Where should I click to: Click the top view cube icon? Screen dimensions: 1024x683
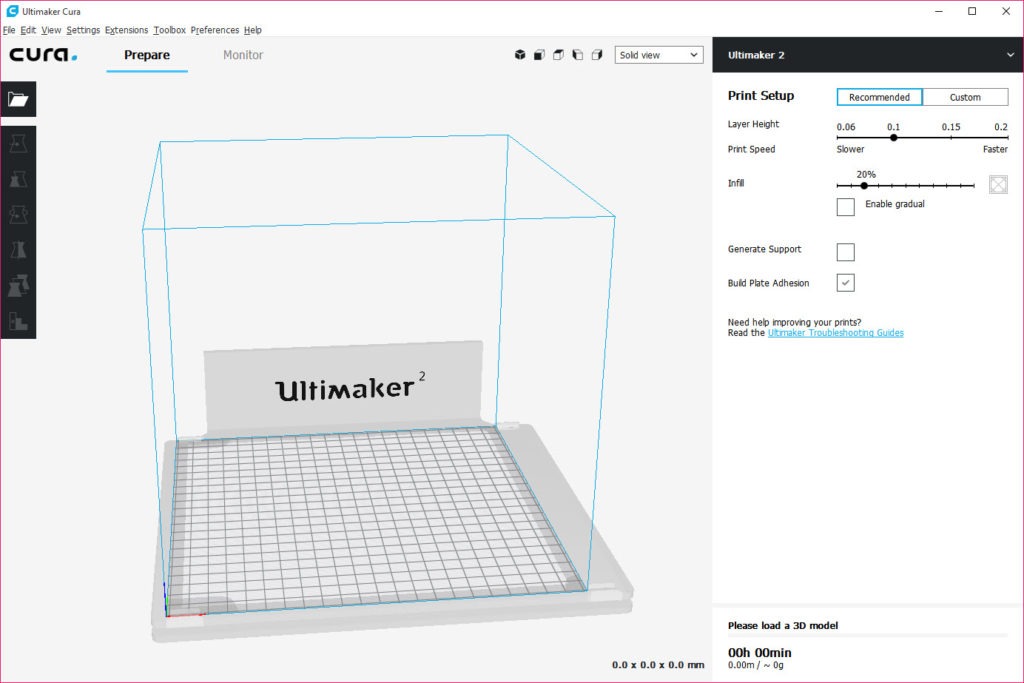558,55
